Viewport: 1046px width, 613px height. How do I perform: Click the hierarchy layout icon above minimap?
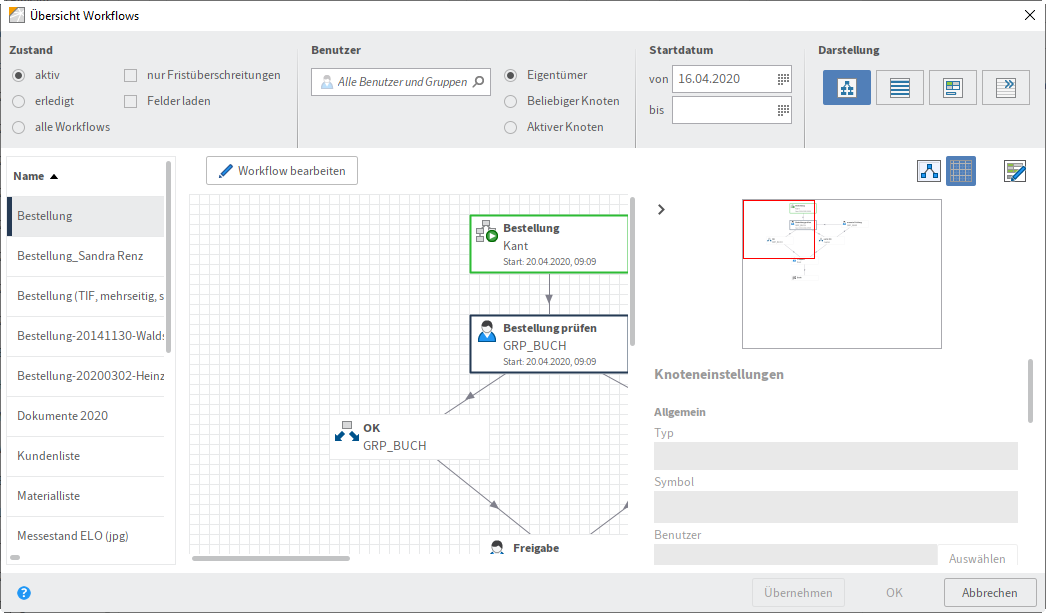(x=929, y=171)
